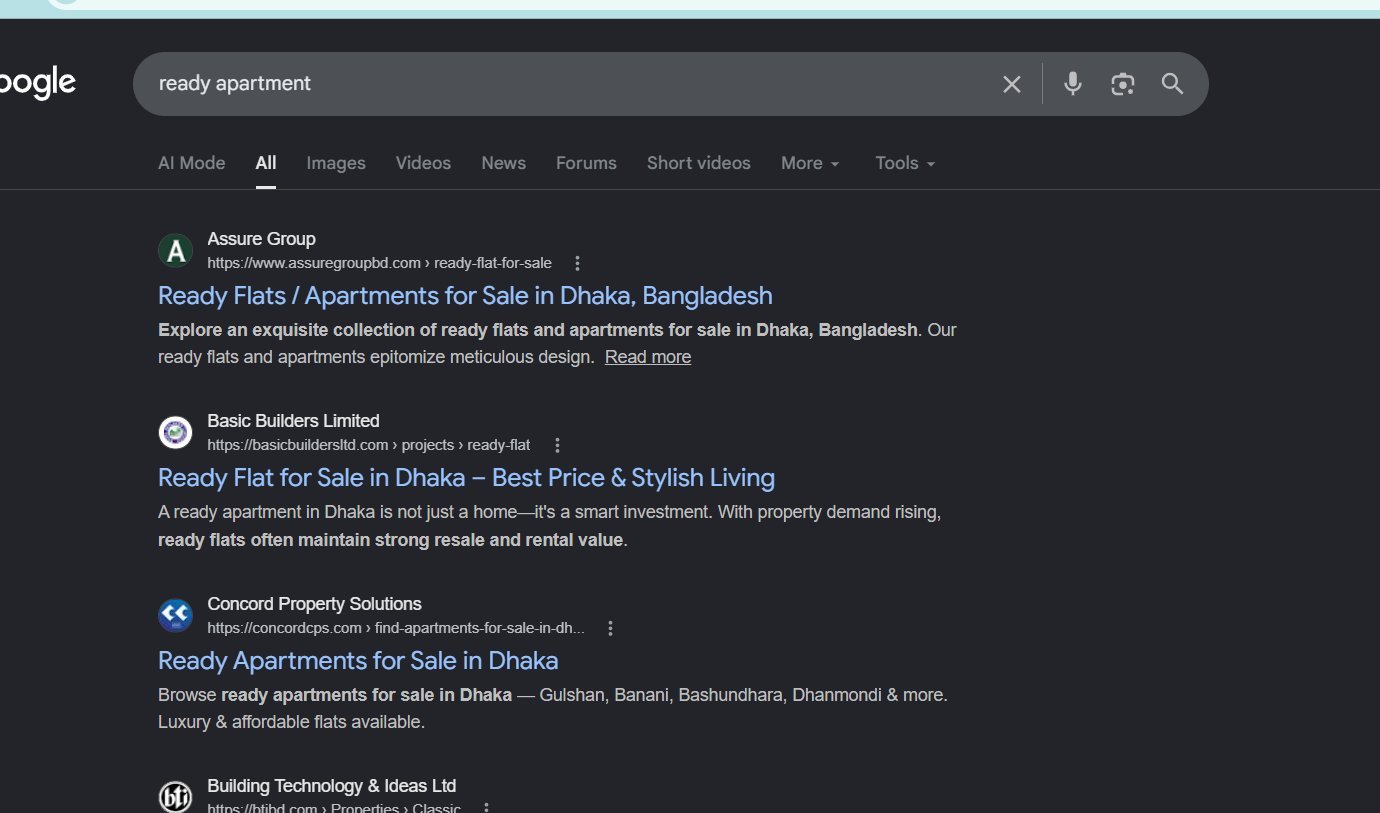
Task: Switch to Videos tab
Action: point(423,163)
